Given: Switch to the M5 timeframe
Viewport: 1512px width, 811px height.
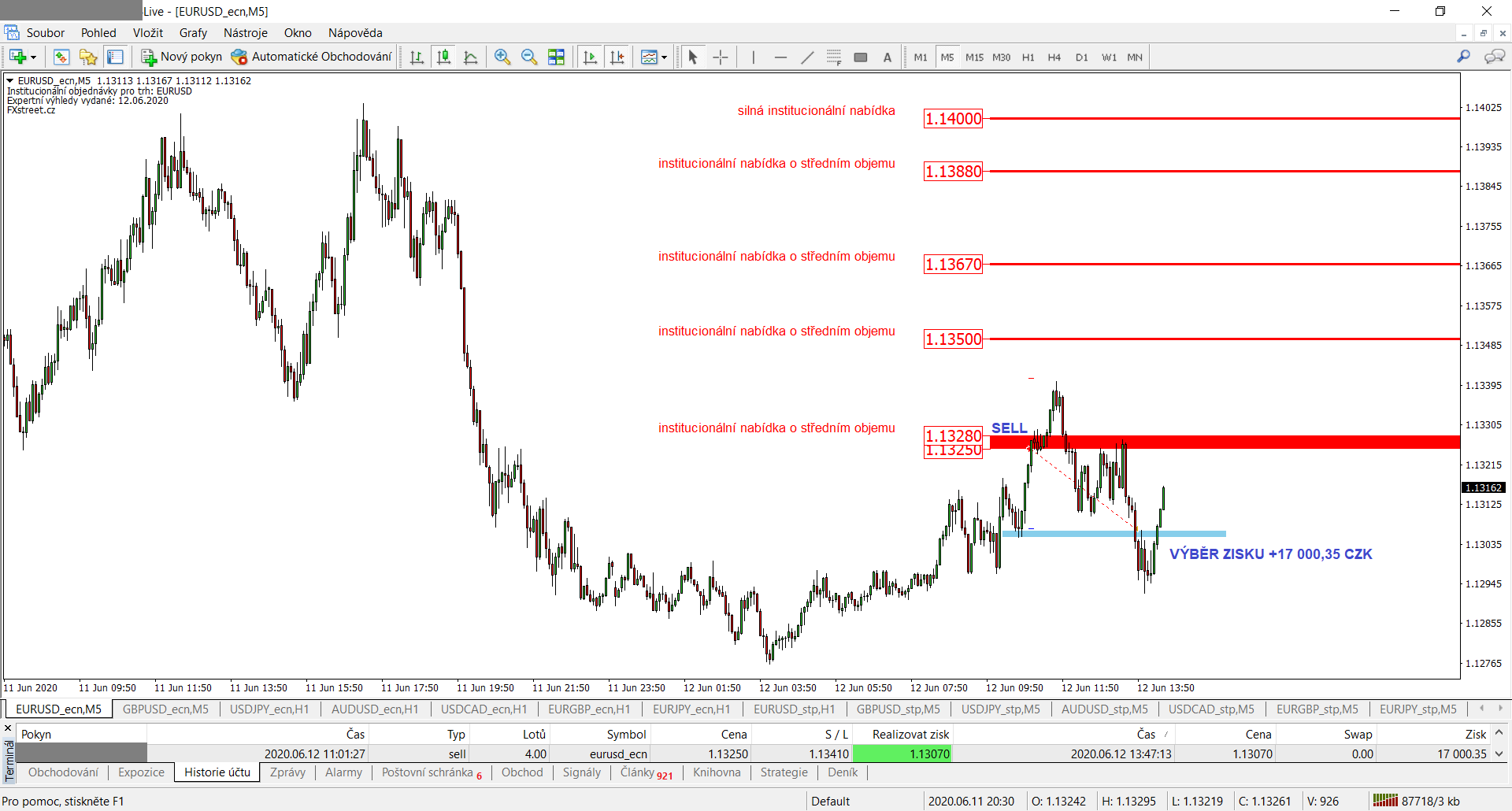Looking at the screenshot, I should tap(947, 57).
